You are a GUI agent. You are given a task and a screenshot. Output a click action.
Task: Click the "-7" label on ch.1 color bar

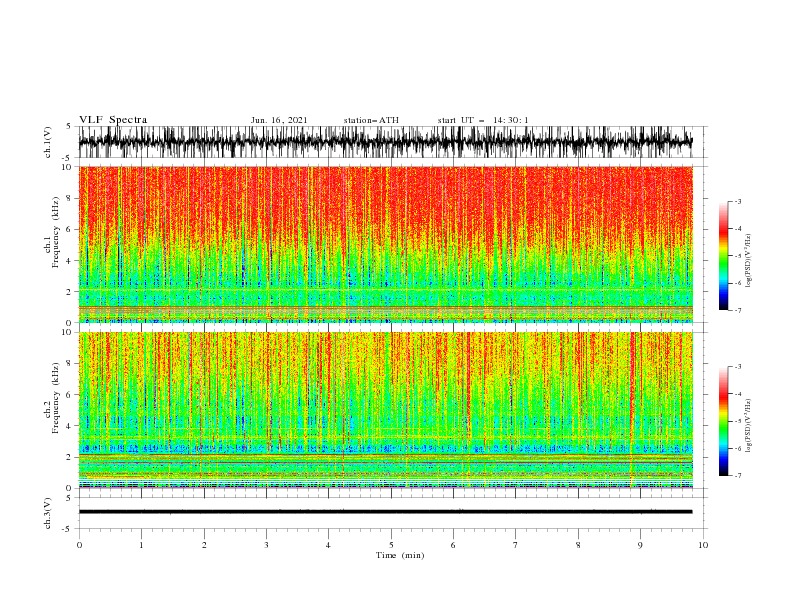tap(738, 310)
